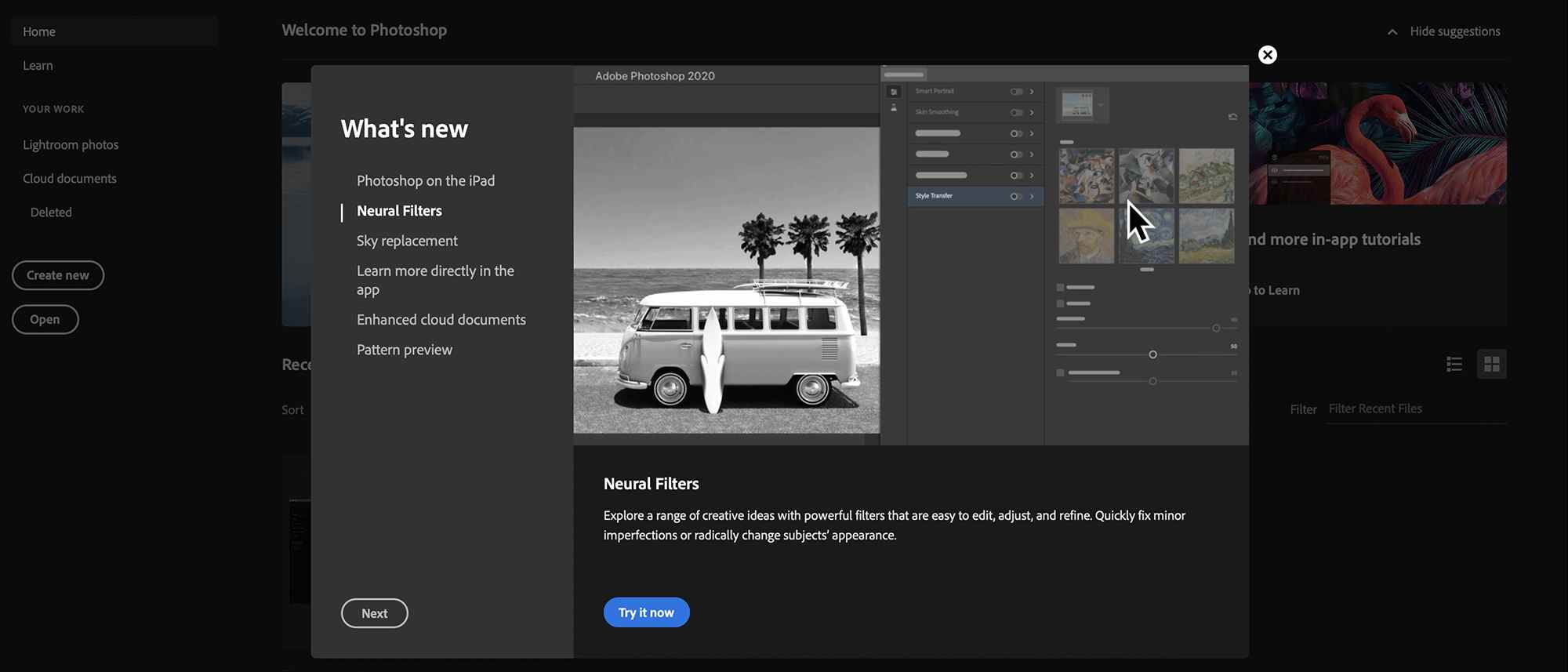Click the Try it now button

click(x=646, y=612)
